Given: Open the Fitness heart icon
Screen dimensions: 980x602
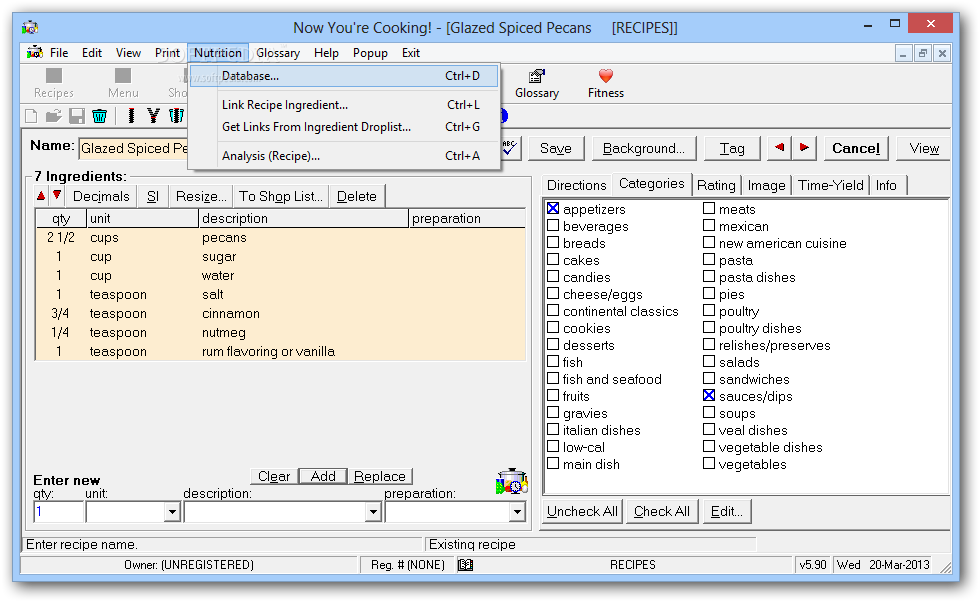Looking at the screenshot, I should pyautogui.click(x=606, y=83).
